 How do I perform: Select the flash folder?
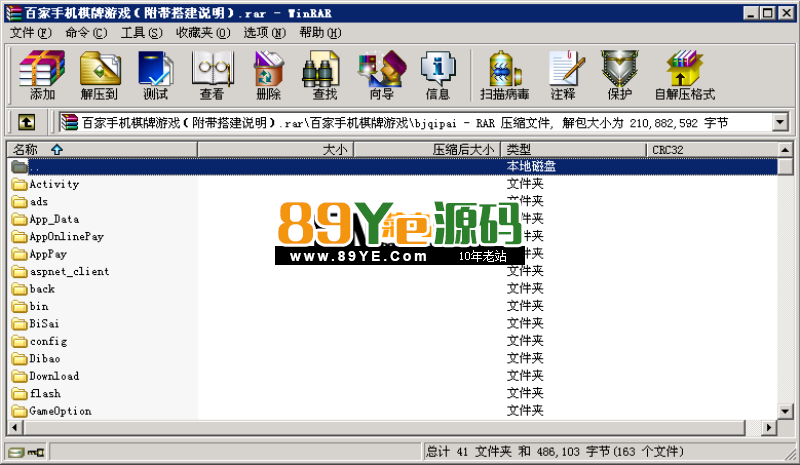(36, 394)
